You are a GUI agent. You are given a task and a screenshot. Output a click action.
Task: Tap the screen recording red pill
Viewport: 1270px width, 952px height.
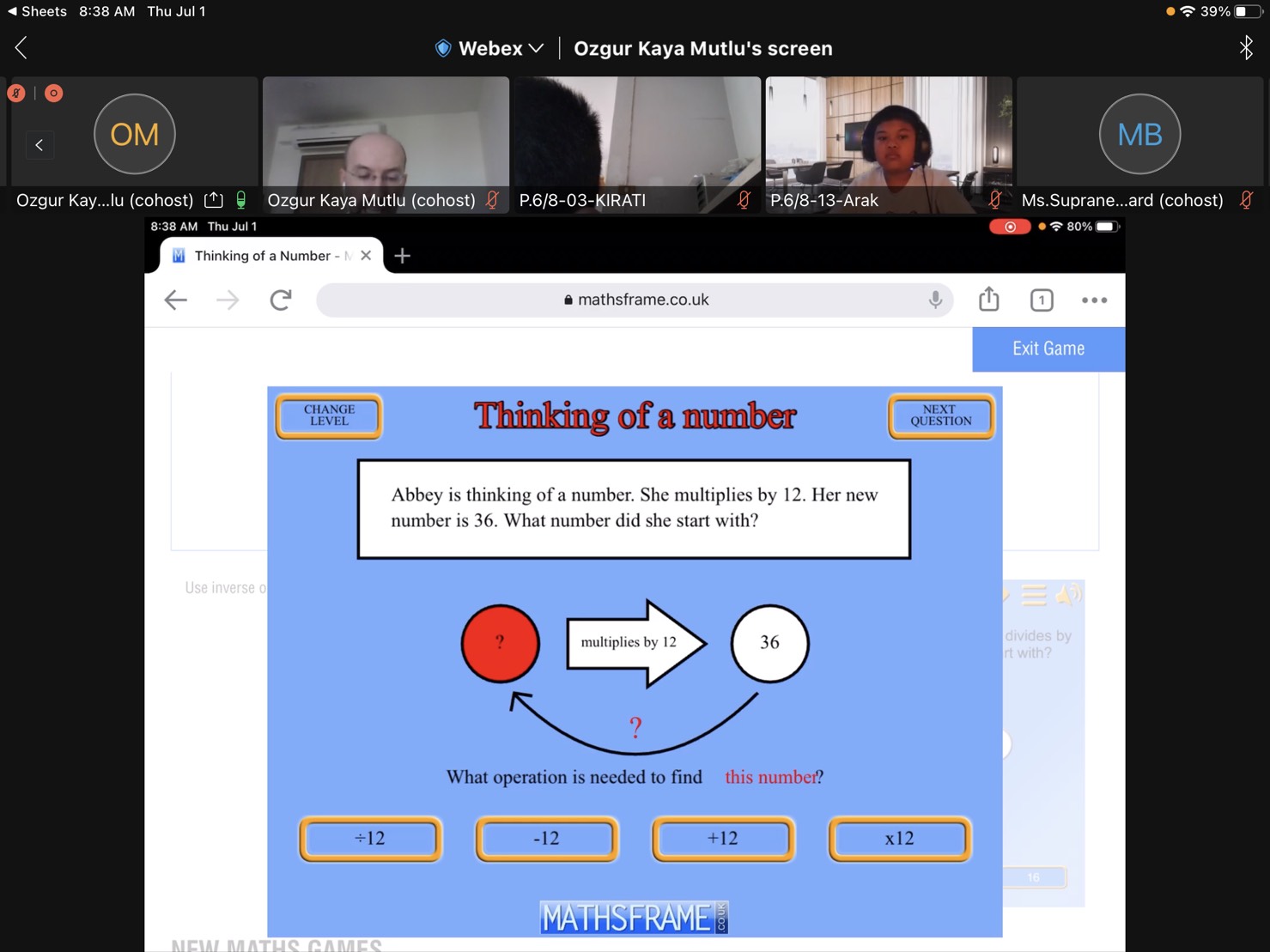coord(1009,227)
